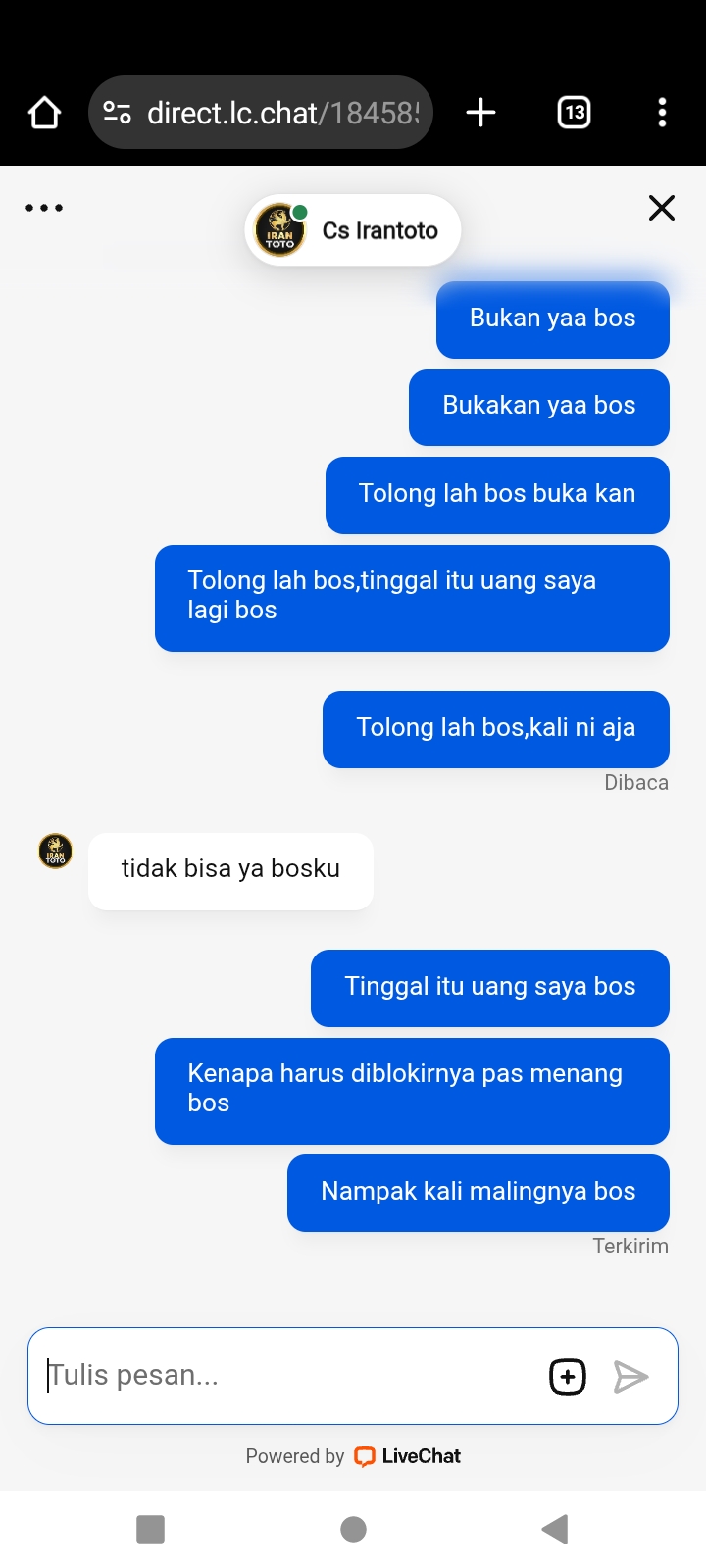Tap the 'Nampak kali malingnya bos' message
Image resolution: width=706 pixels, height=1568 pixels.
(479, 1193)
